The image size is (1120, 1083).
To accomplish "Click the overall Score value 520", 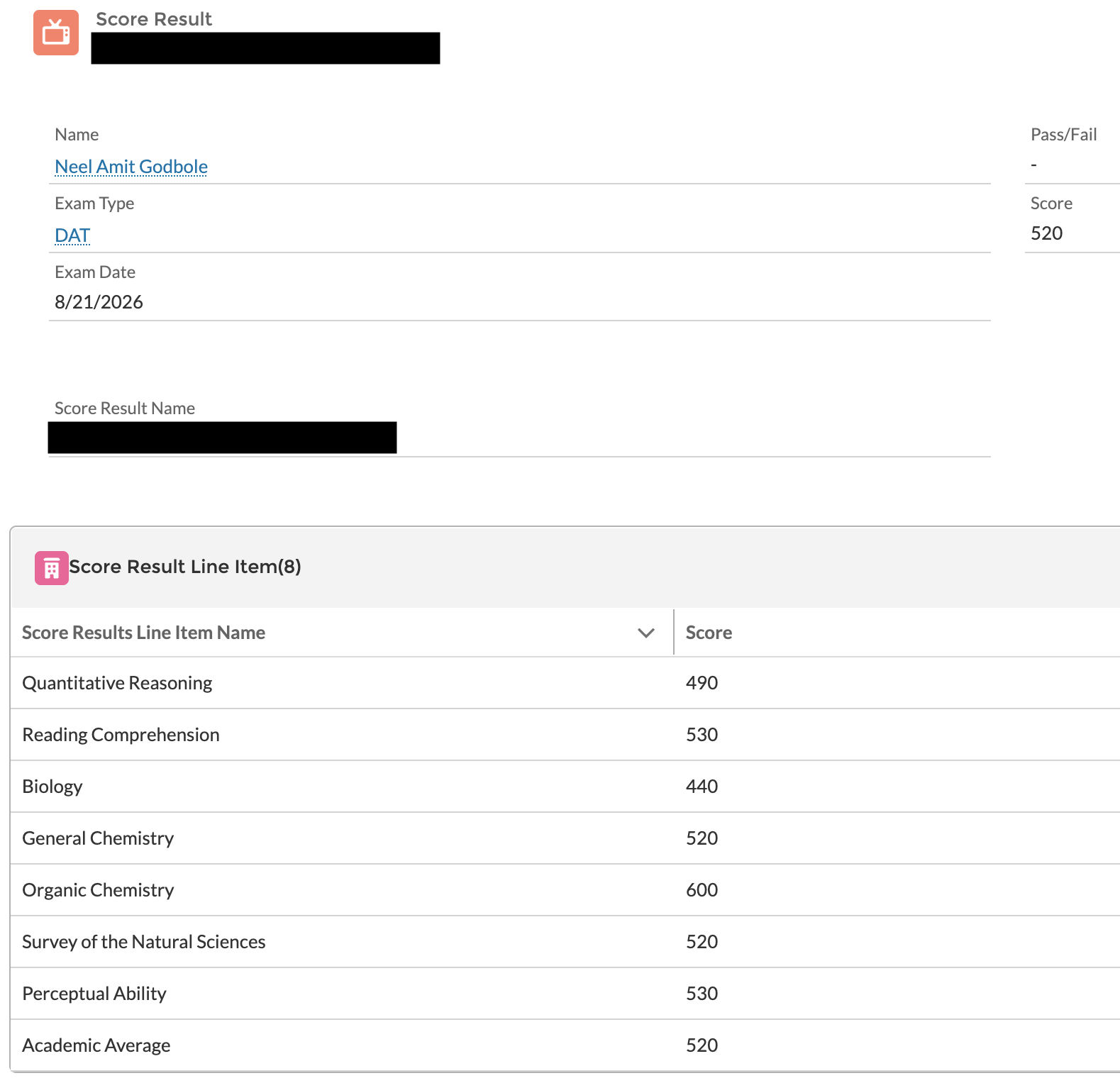I will coord(1046,233).
